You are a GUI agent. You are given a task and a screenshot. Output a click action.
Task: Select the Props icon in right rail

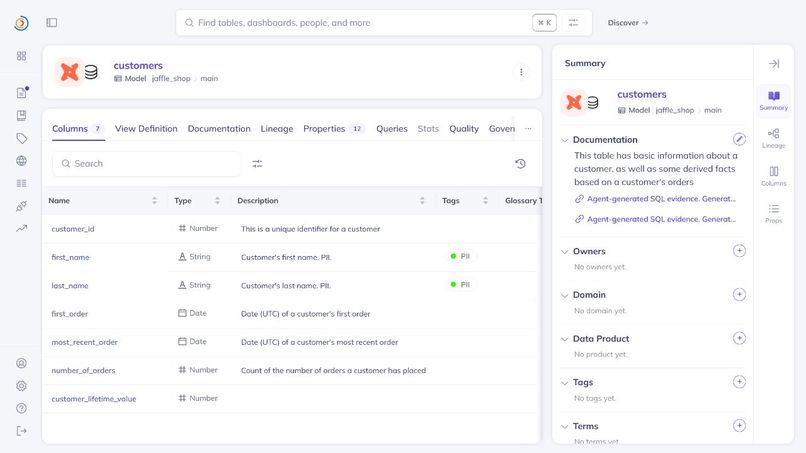[x=774, y=213]
